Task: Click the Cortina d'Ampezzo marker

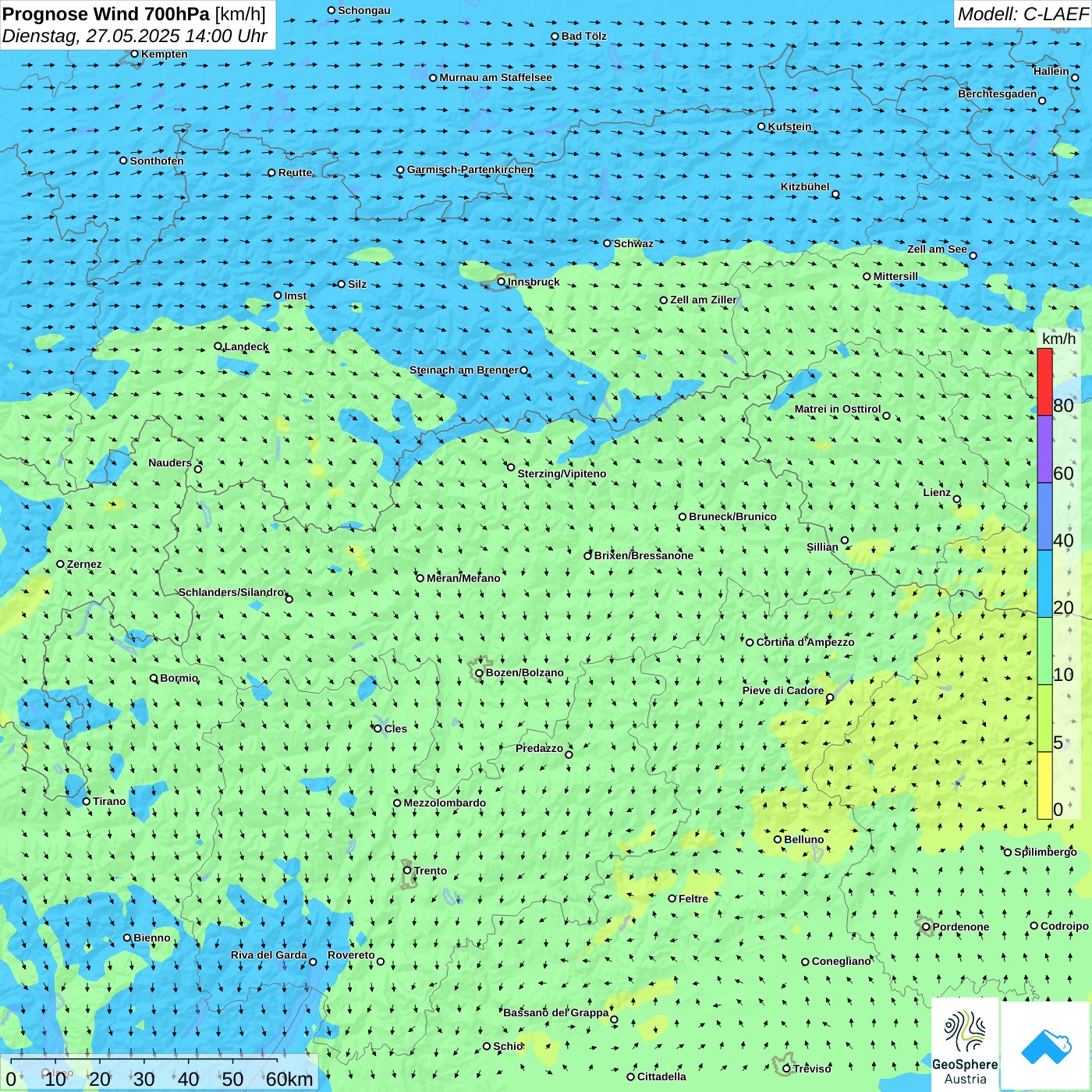Action: pyautogui.click(x=750, y=642)
